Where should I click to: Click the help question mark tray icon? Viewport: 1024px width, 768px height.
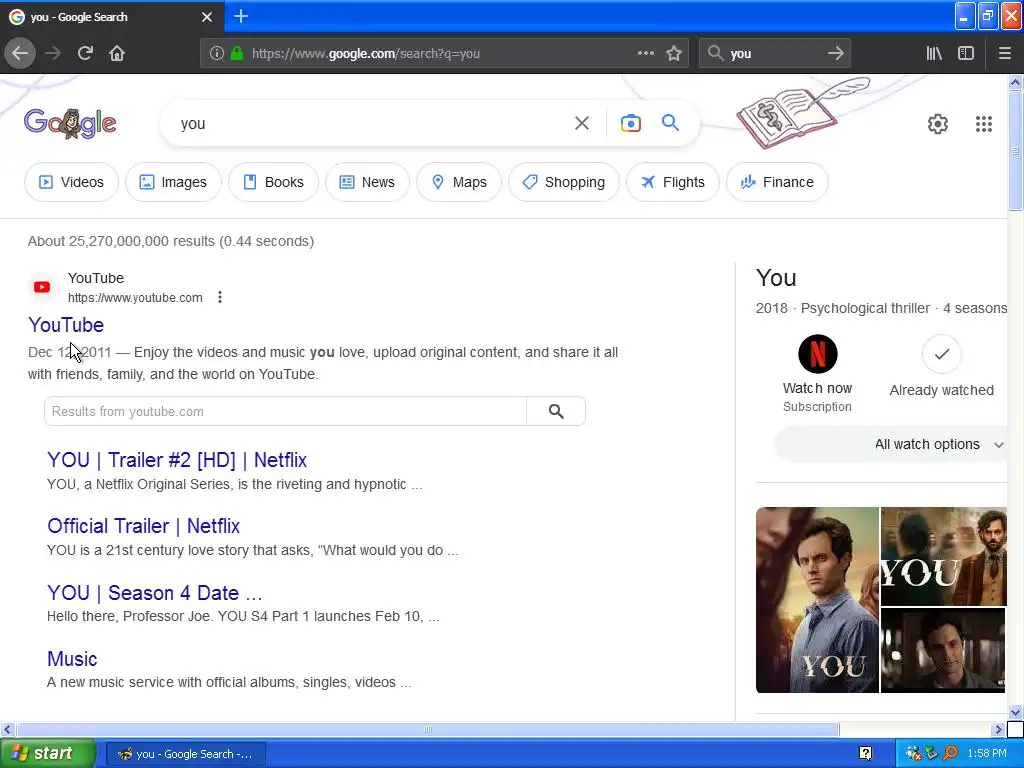[865, 754]
